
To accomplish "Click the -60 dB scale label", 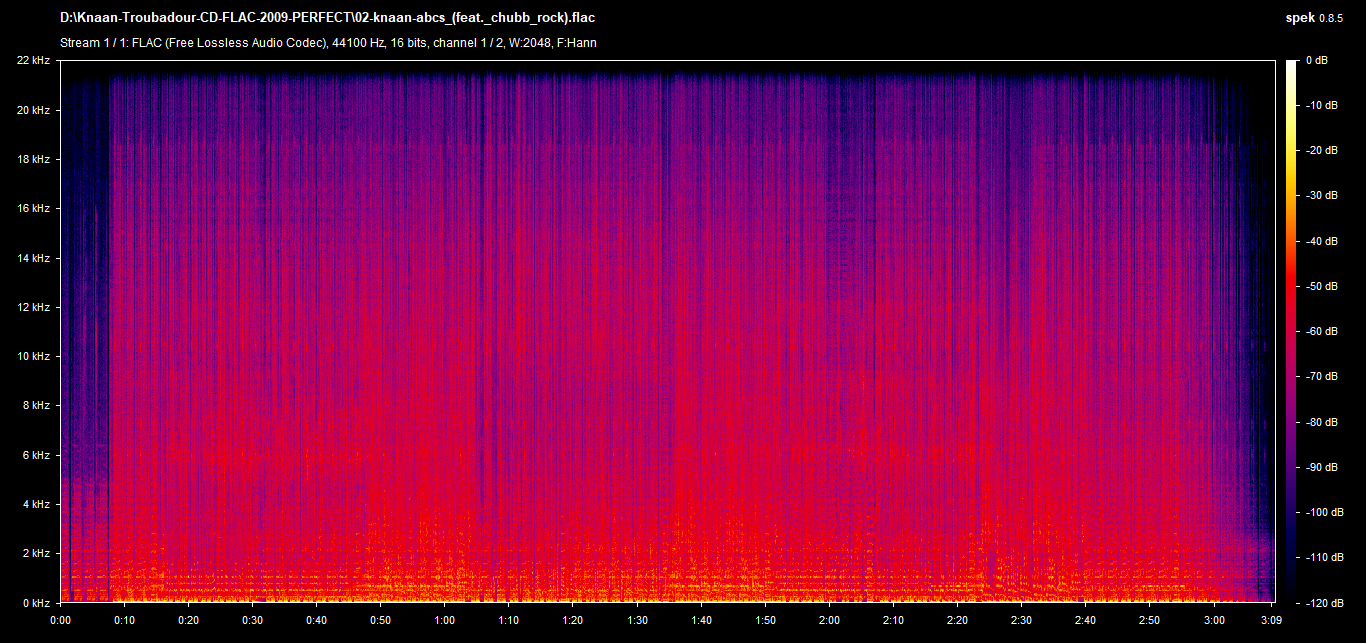I will 1321,331.
